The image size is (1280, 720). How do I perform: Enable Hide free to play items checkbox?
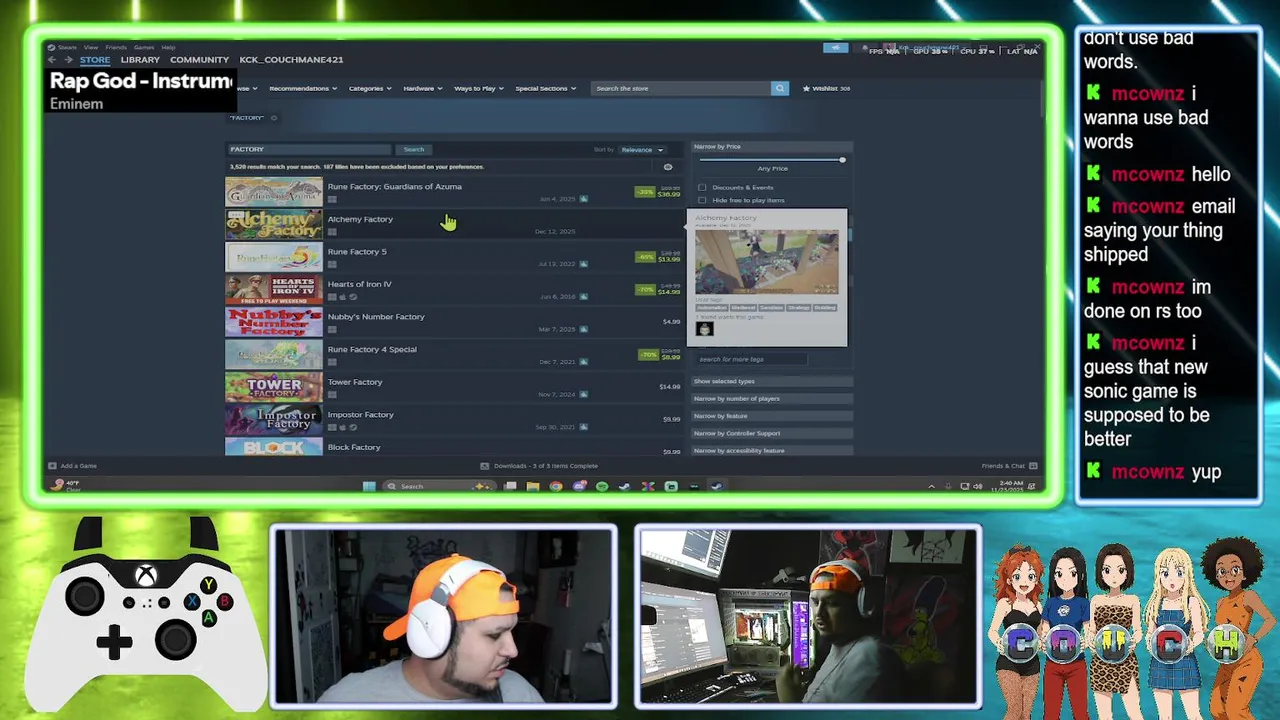tap(702, 200)
